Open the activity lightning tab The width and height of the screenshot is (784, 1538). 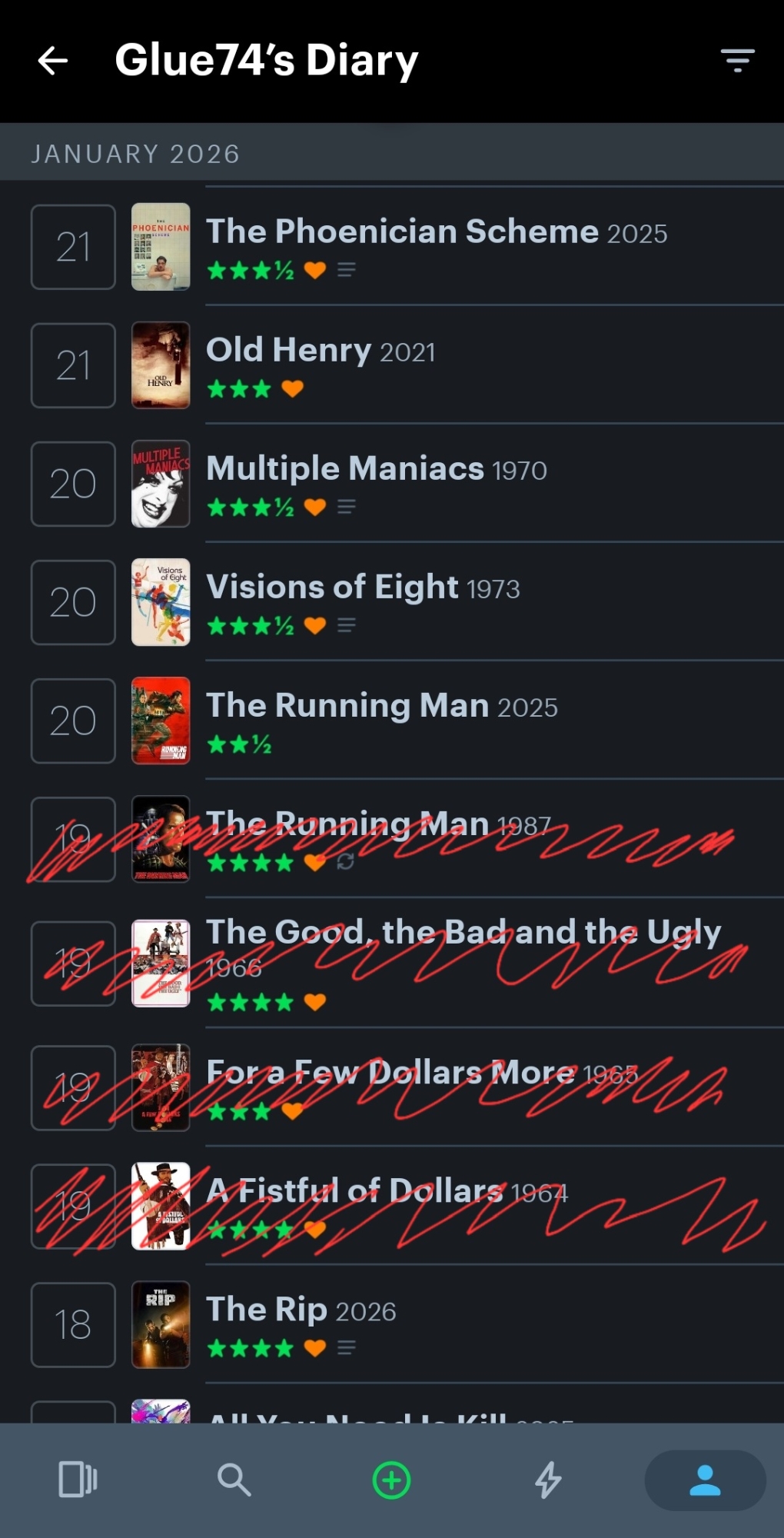point(548,1480)
